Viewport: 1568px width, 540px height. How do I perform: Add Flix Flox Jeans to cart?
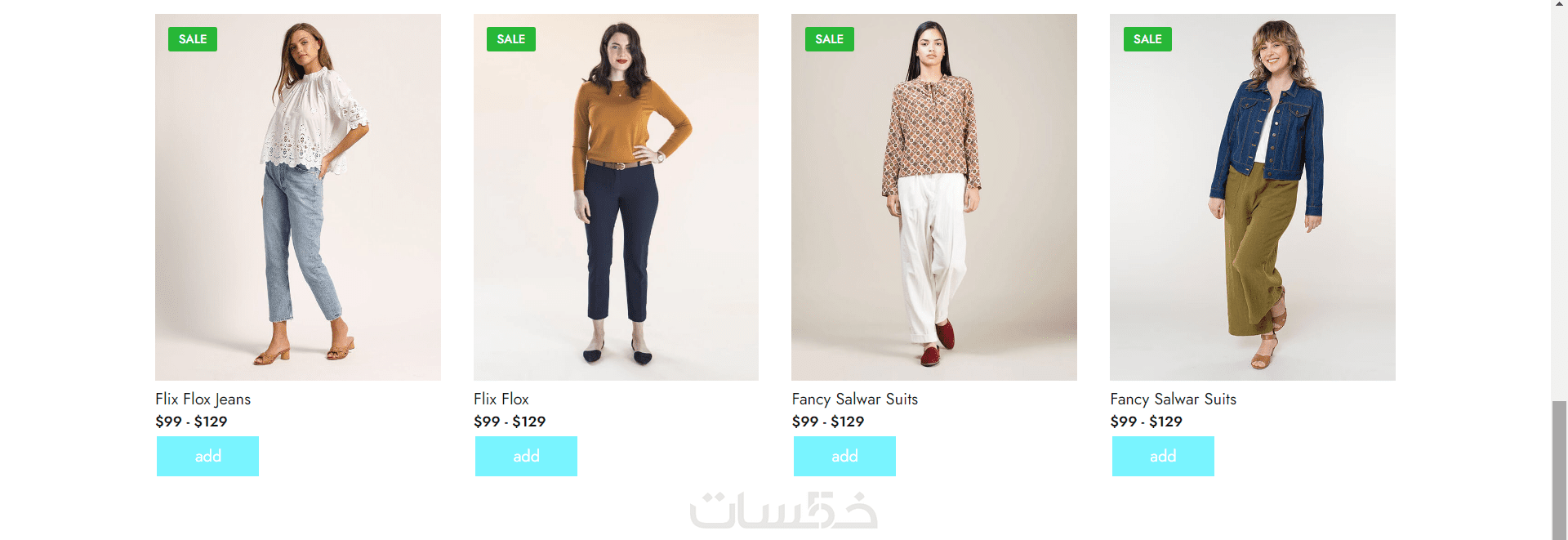pos(208,456)
